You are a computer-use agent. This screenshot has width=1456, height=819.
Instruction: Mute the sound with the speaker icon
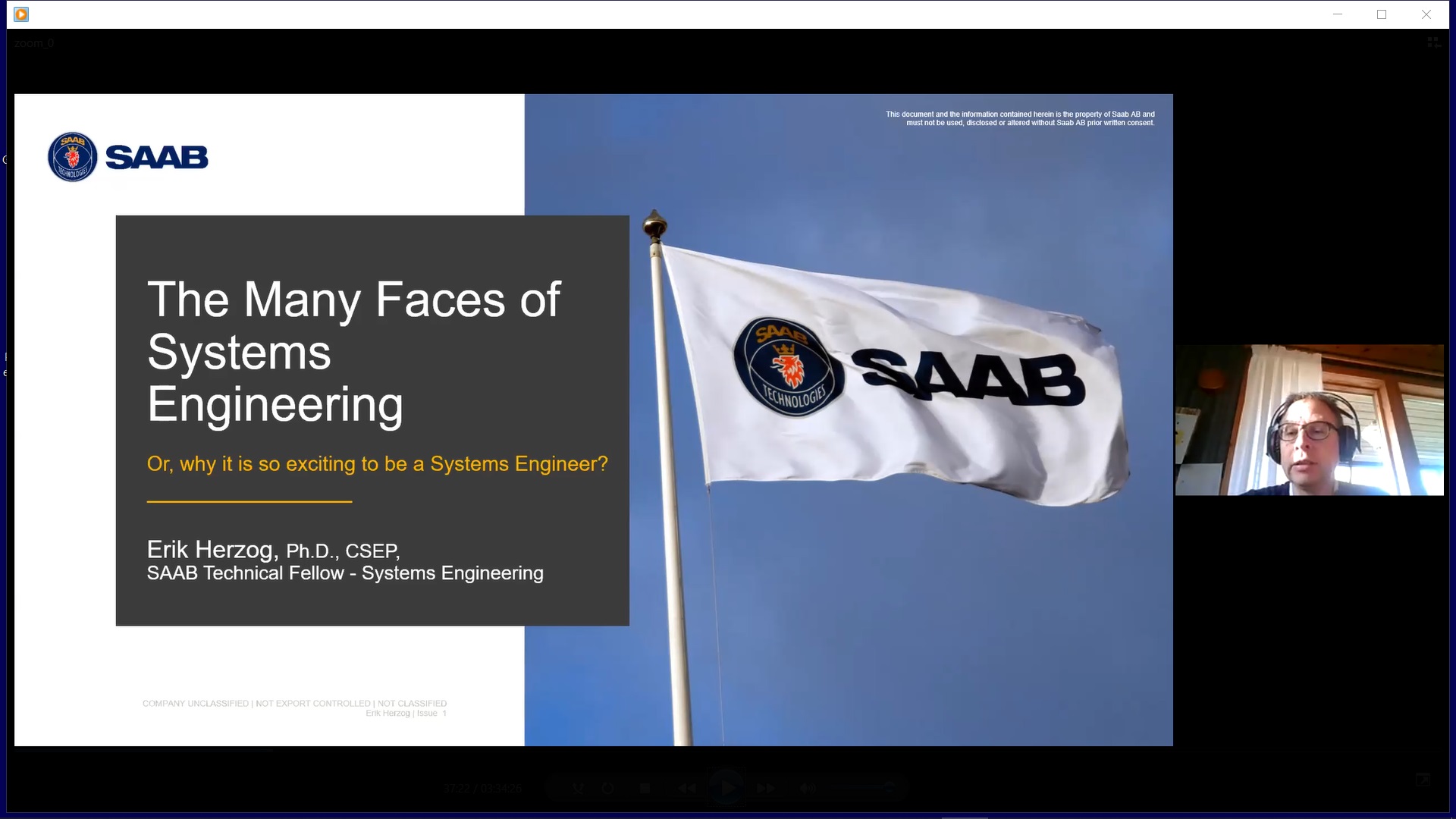tap(808, 788)
